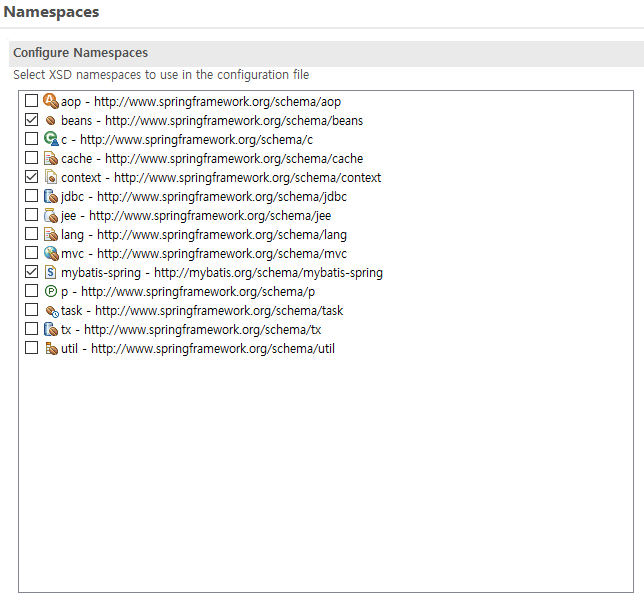The height and width of the screenshot is (601, 644).
Task: Check the jee namespace checkbox
Action: pos(32,214)
